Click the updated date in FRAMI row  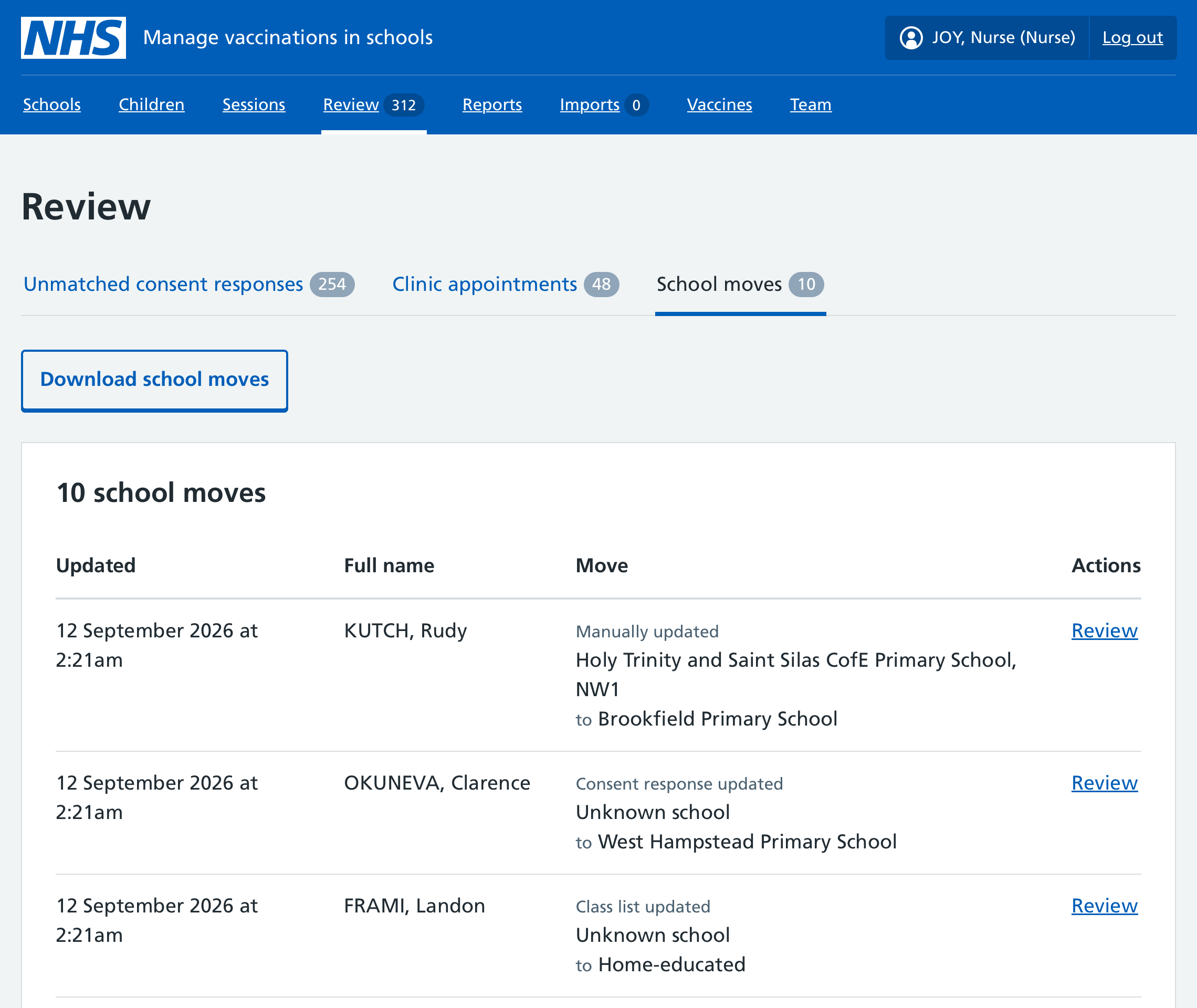click(156, 920)
